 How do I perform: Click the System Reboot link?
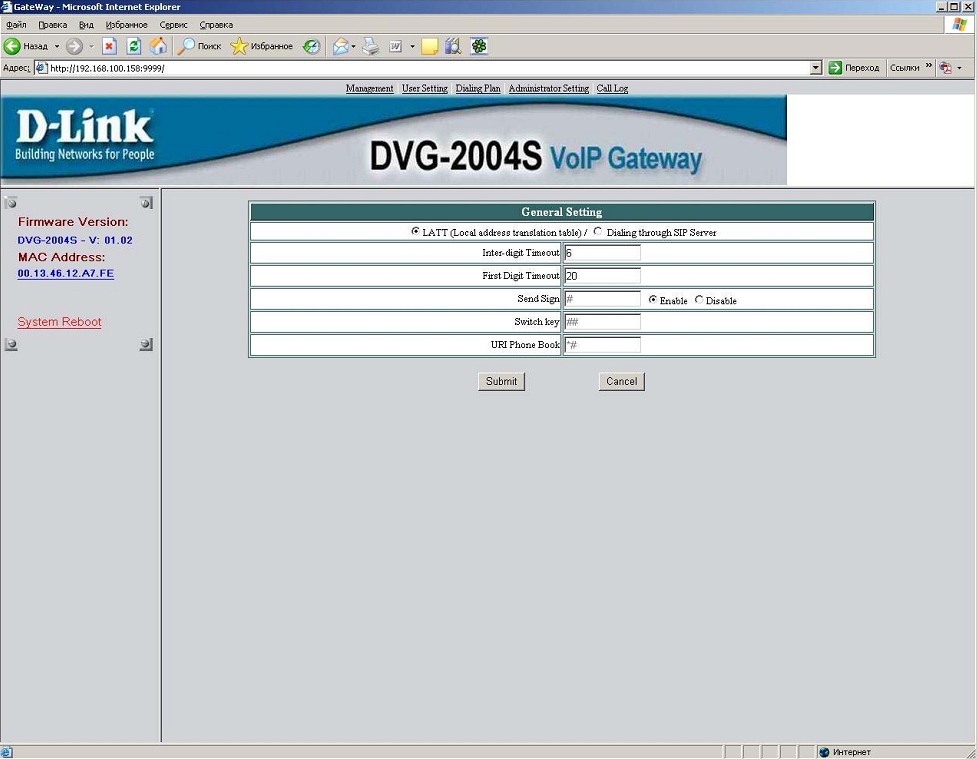tap(59, 322)
